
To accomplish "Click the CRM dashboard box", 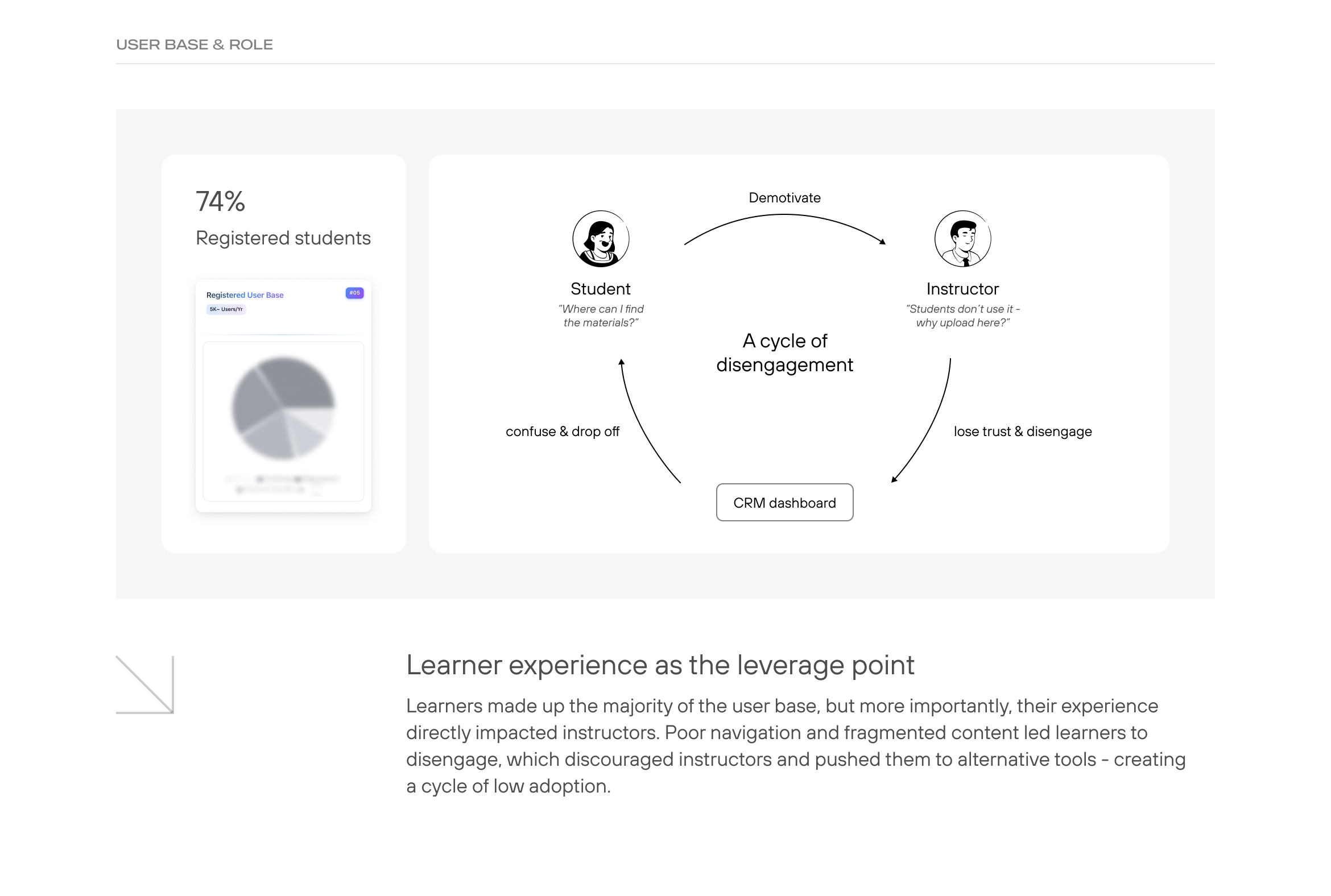I will [784, 503].
